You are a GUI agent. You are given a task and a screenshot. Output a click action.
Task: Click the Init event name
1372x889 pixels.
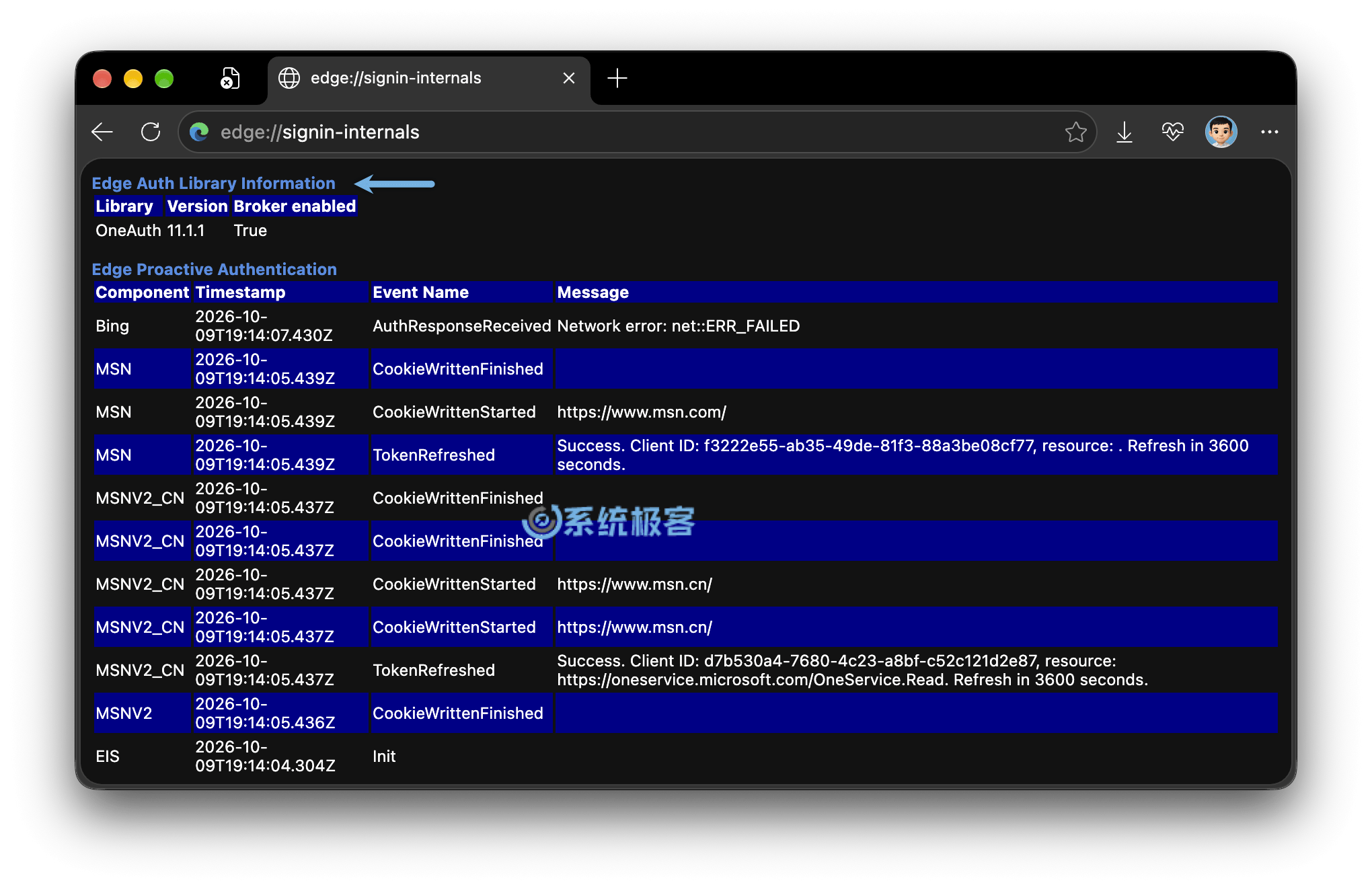point(384,757)
